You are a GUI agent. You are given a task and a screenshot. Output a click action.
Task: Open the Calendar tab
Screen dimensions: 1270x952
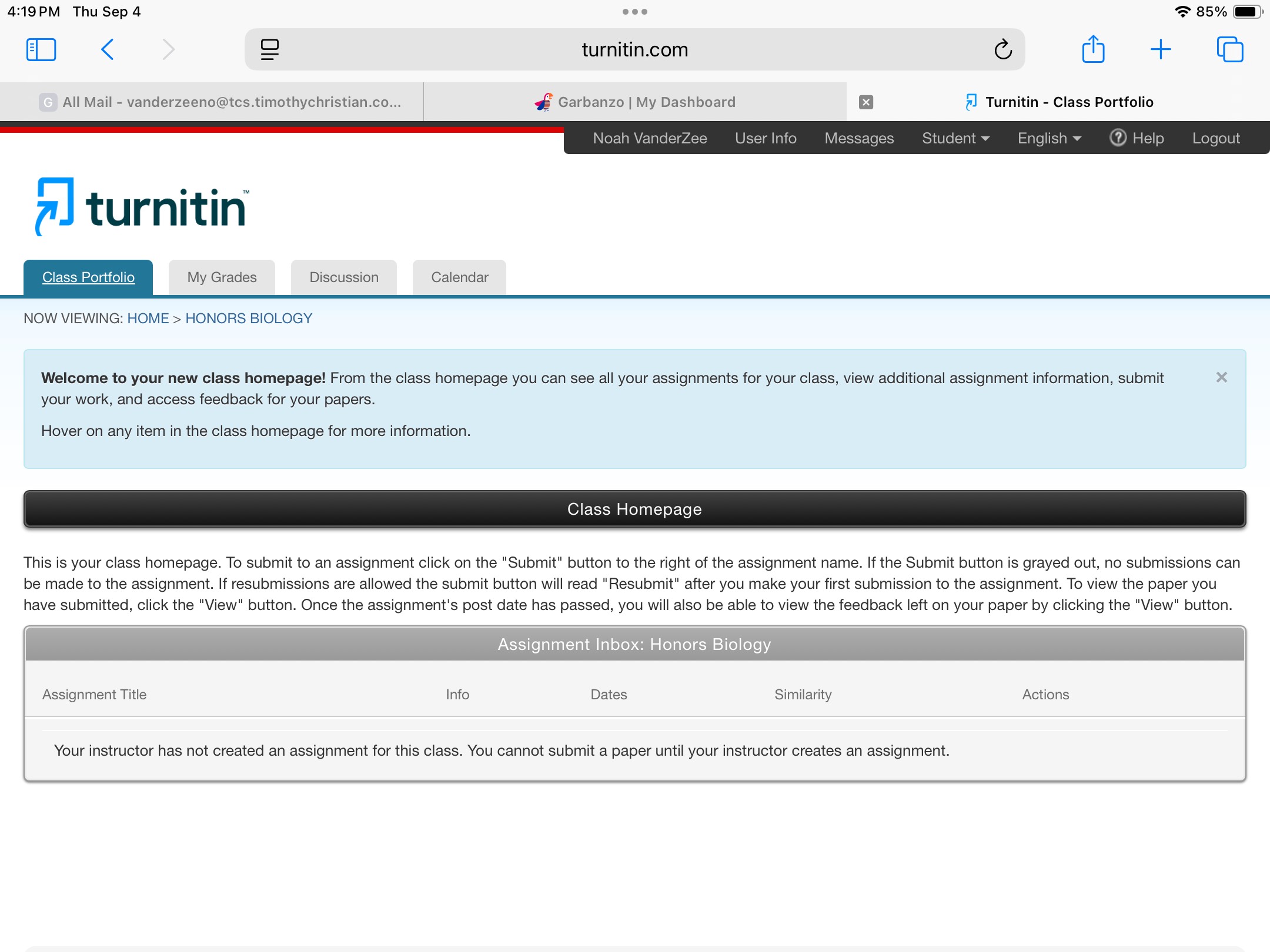coord(460,277)
